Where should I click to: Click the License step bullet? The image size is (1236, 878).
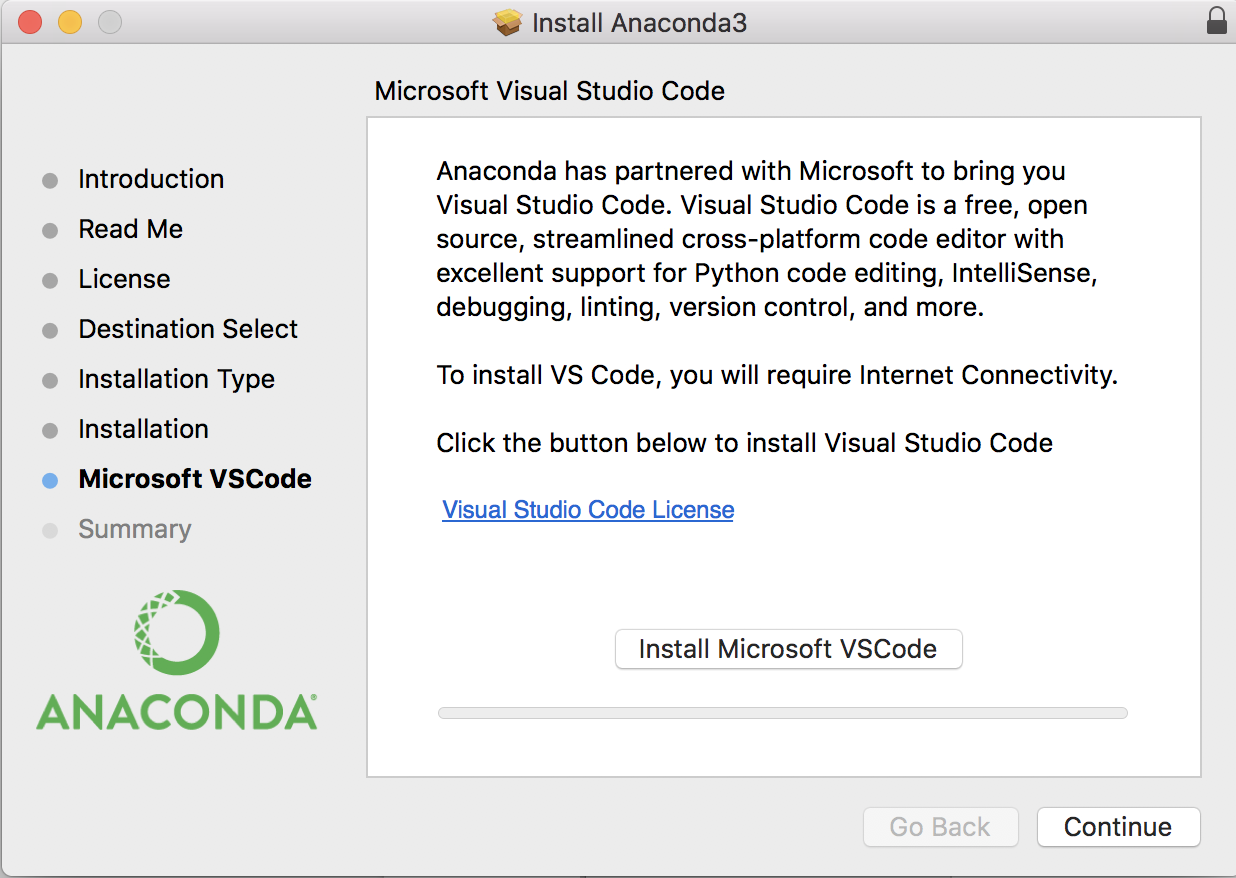50,281
